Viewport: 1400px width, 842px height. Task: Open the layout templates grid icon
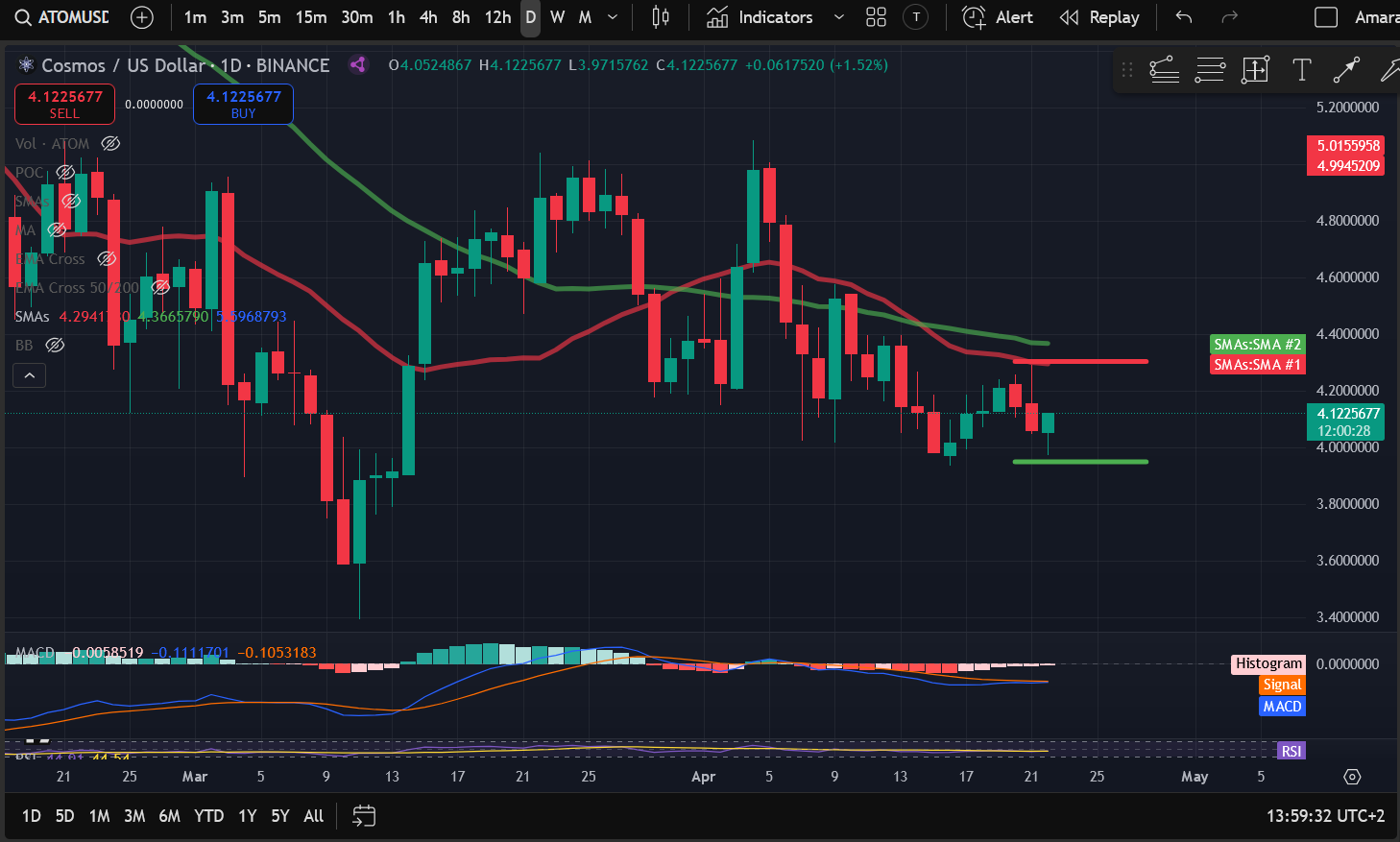click(x=876, y=17)
